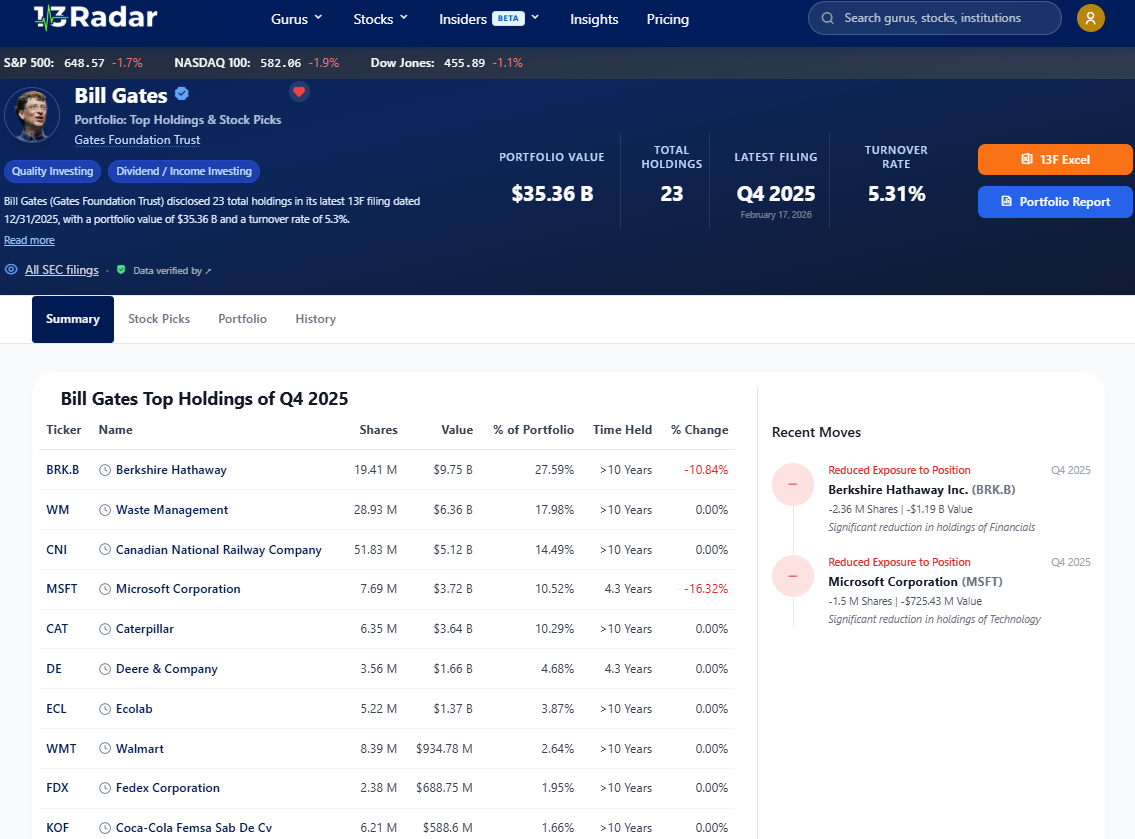Click the % of Portfolio column header
Screen dimensions: 1135x839
[x=533, y=430]
